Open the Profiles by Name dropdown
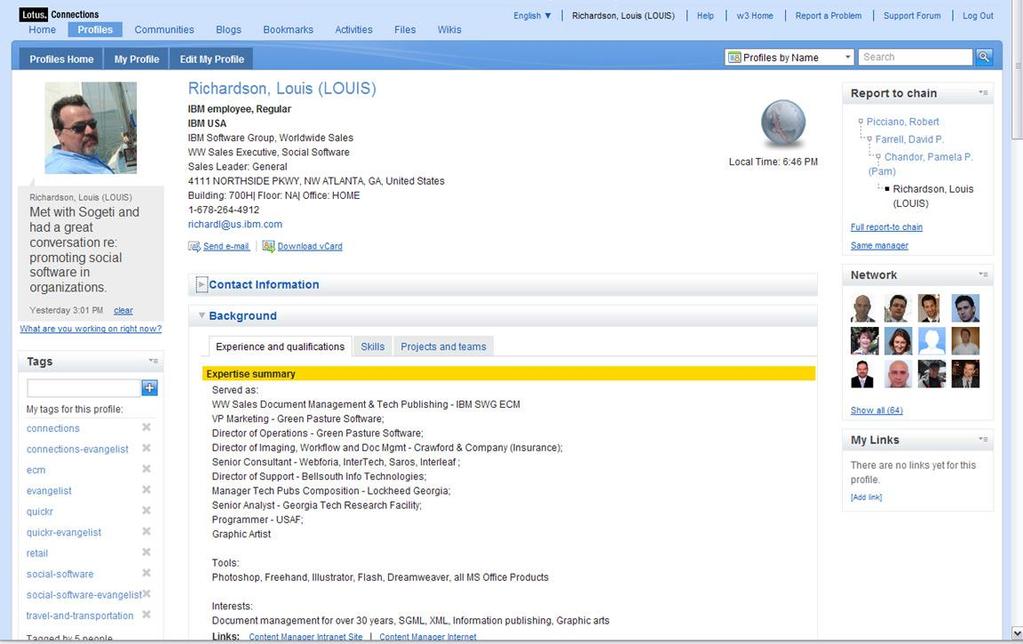 [x=789, y=57]
